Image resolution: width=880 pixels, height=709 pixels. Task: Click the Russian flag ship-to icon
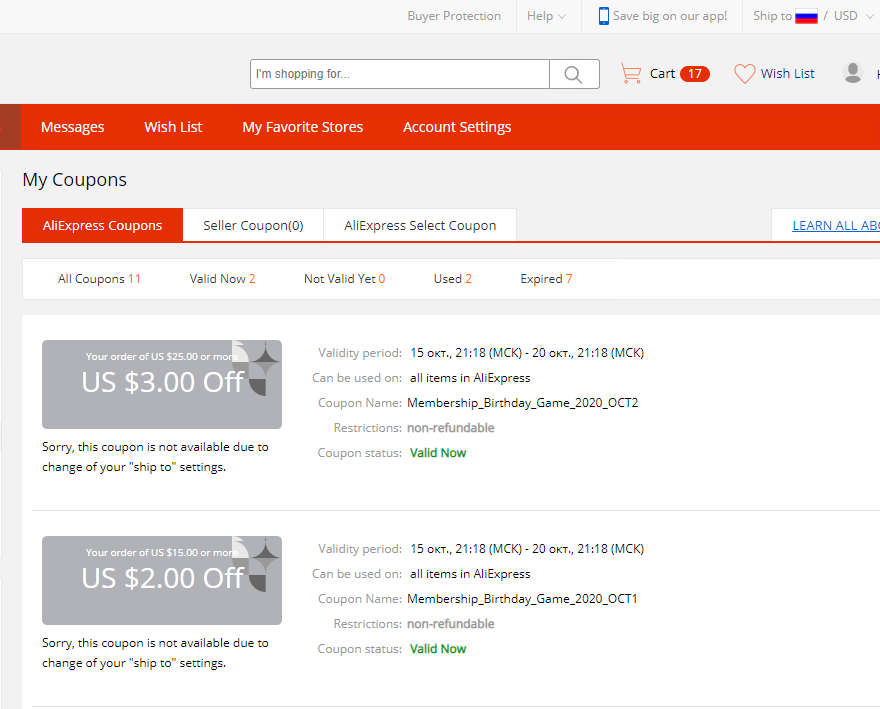tap(806, 16)
